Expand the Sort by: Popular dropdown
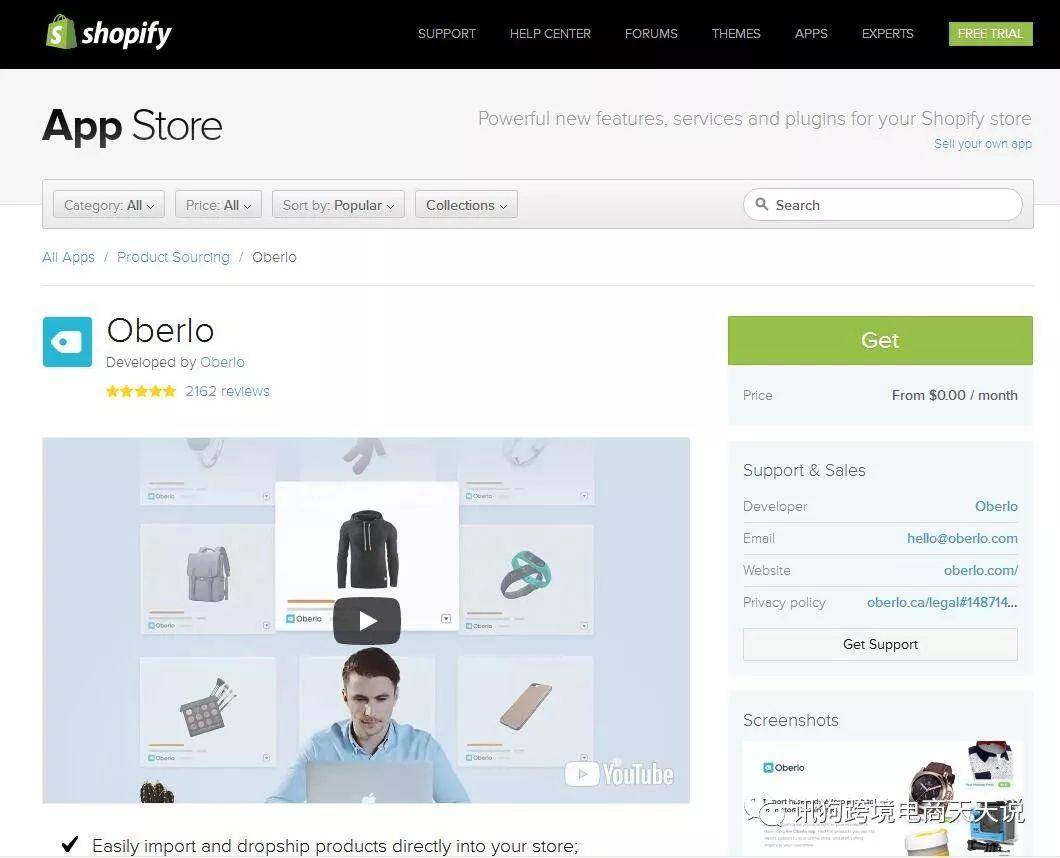Viewport: 1060px width, 858px height. (338, 205)
